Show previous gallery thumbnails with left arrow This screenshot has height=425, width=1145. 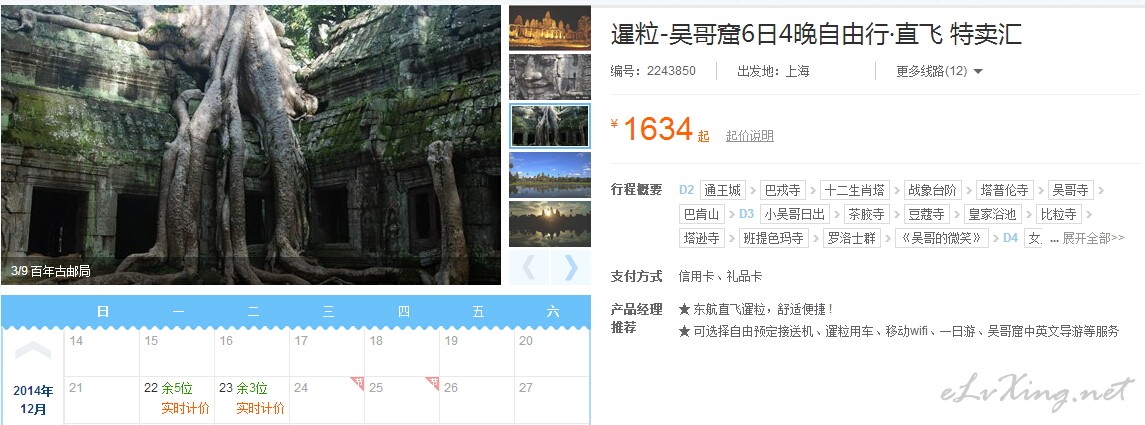[529, 267]
